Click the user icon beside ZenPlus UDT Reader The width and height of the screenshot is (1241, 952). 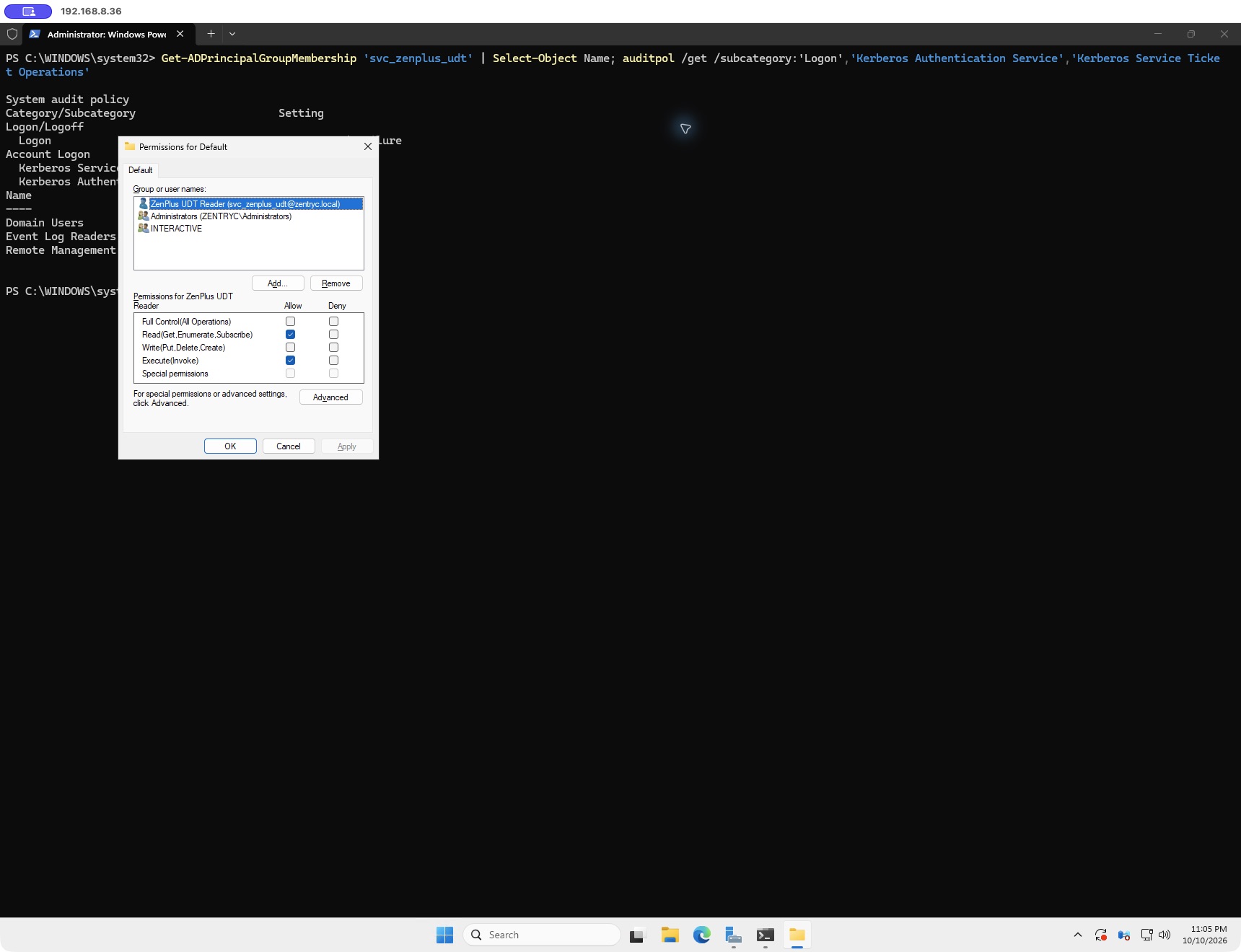(143, 204)
